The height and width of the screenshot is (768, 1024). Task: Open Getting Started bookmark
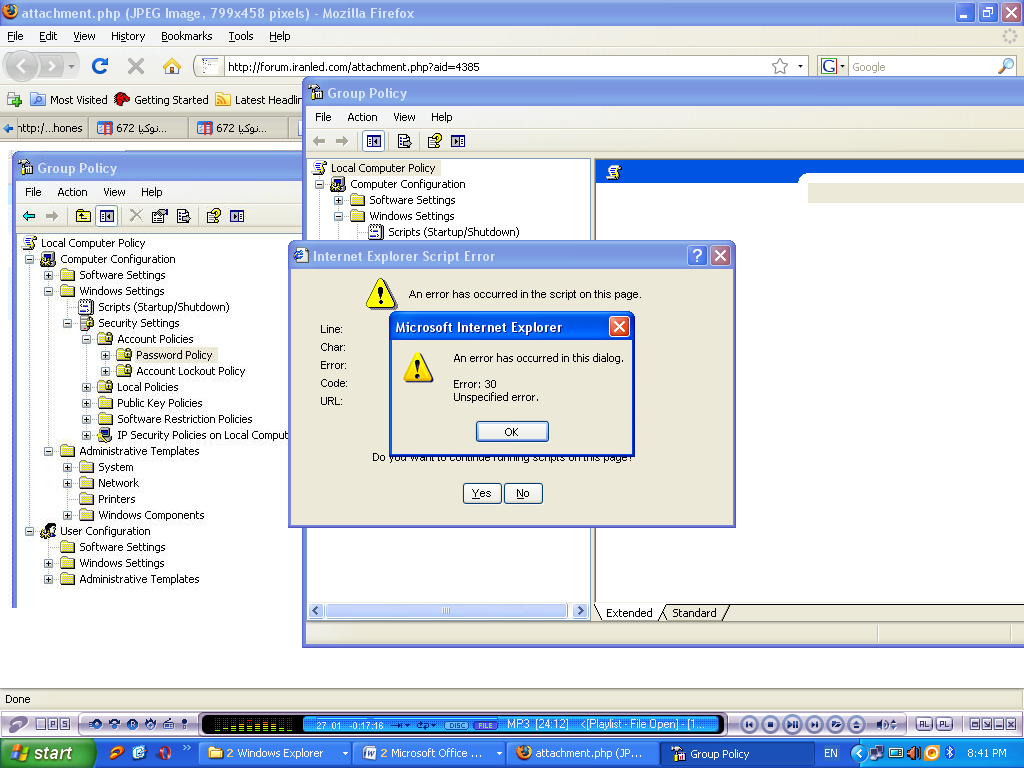click(x=161, y=99)
